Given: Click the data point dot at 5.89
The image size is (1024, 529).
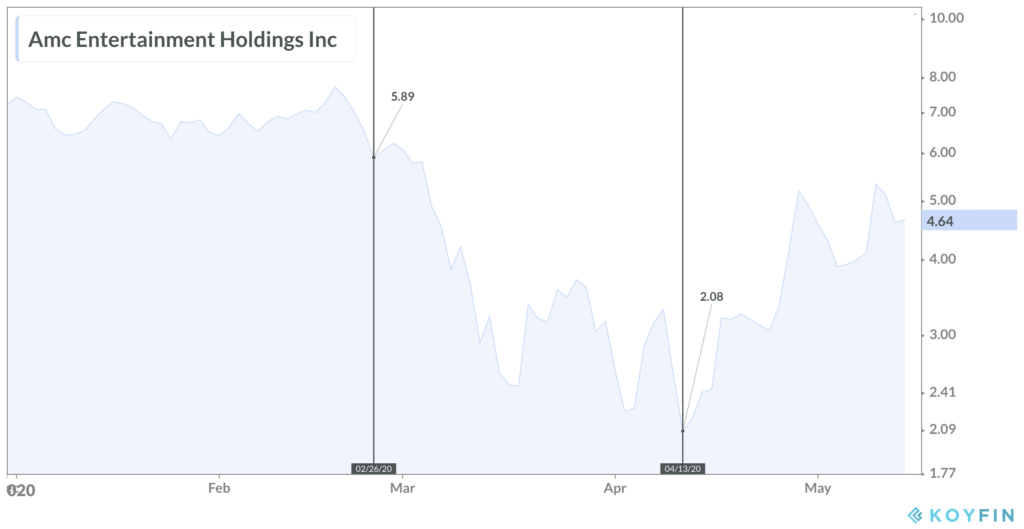Looking at the screenshot, I should (373, 157).
